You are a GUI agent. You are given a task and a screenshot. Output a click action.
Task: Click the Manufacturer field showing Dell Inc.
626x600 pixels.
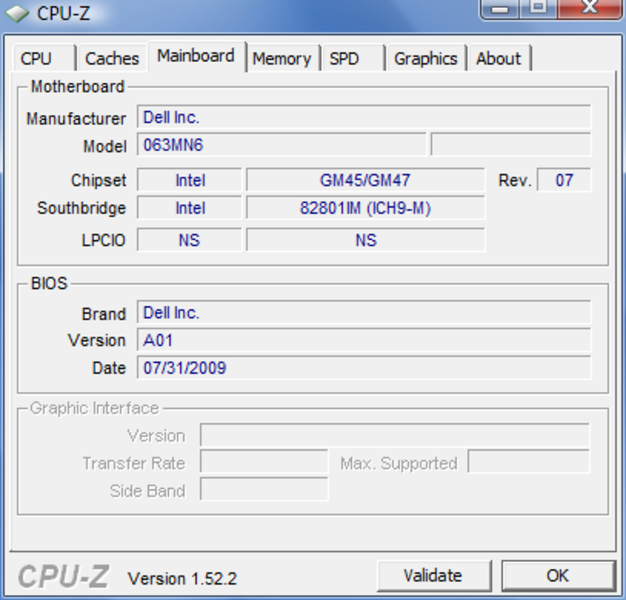point(363,117)
